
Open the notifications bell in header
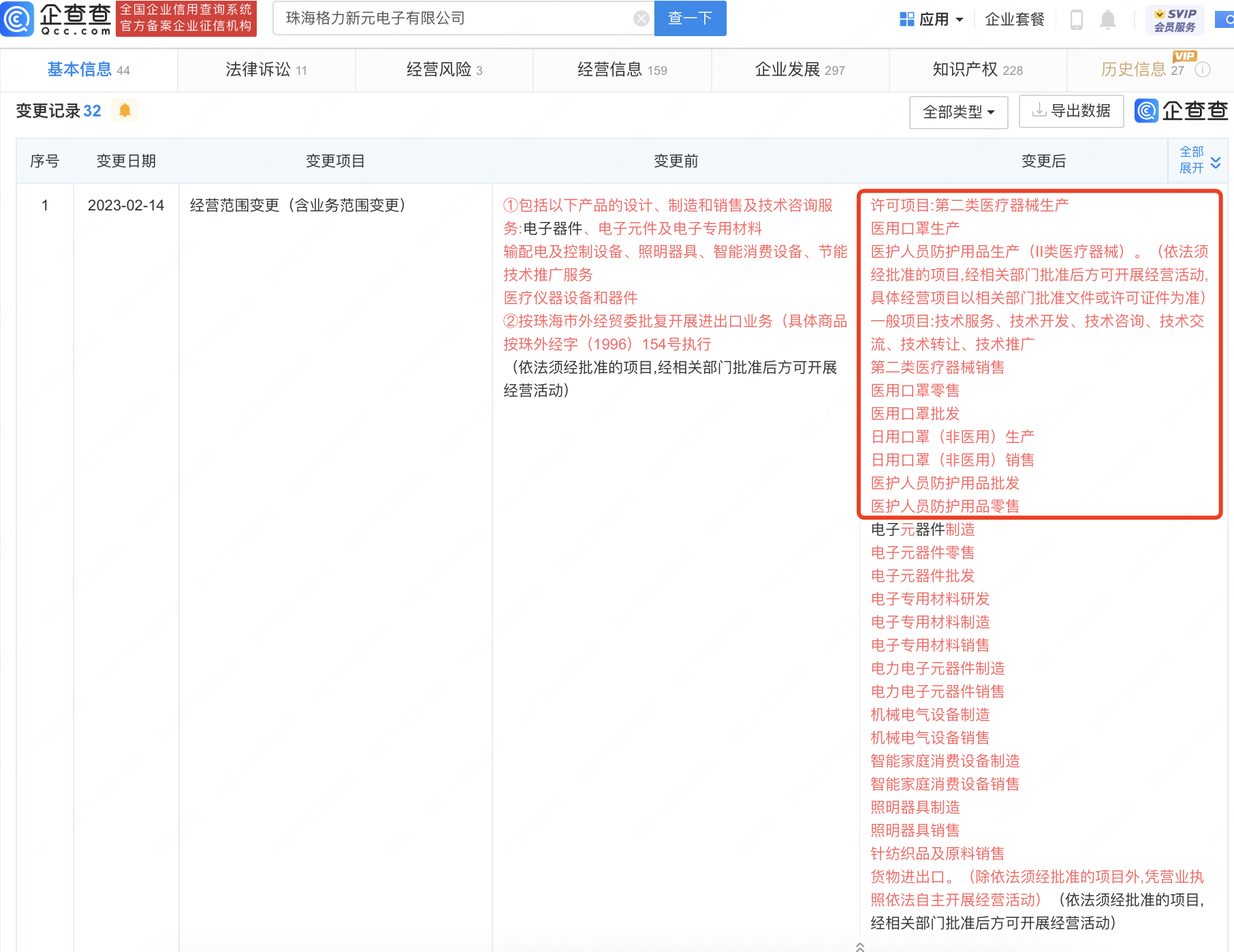(x=1108, y=19)
